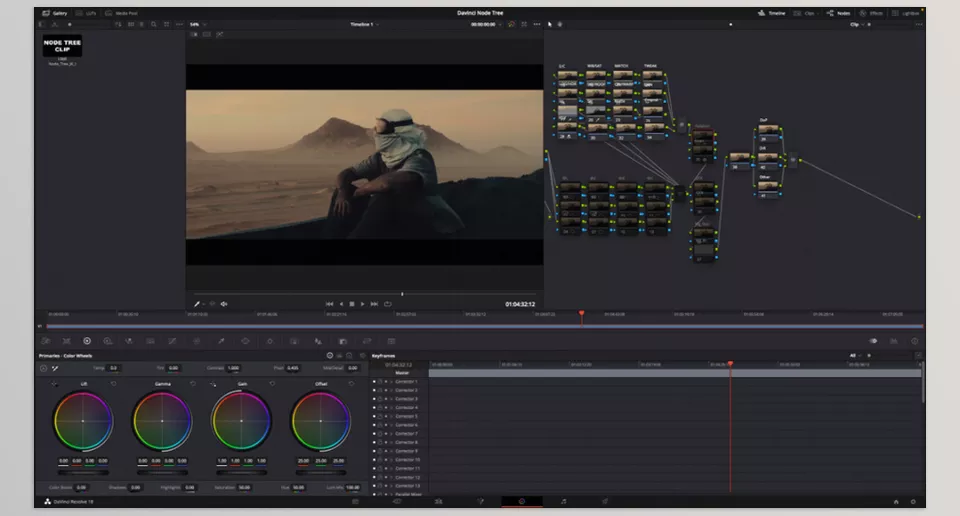Viewport: 960px width, 516px height.
Task: Toggle the keyframe enable for Corrector 3
Action: point(375,399)
